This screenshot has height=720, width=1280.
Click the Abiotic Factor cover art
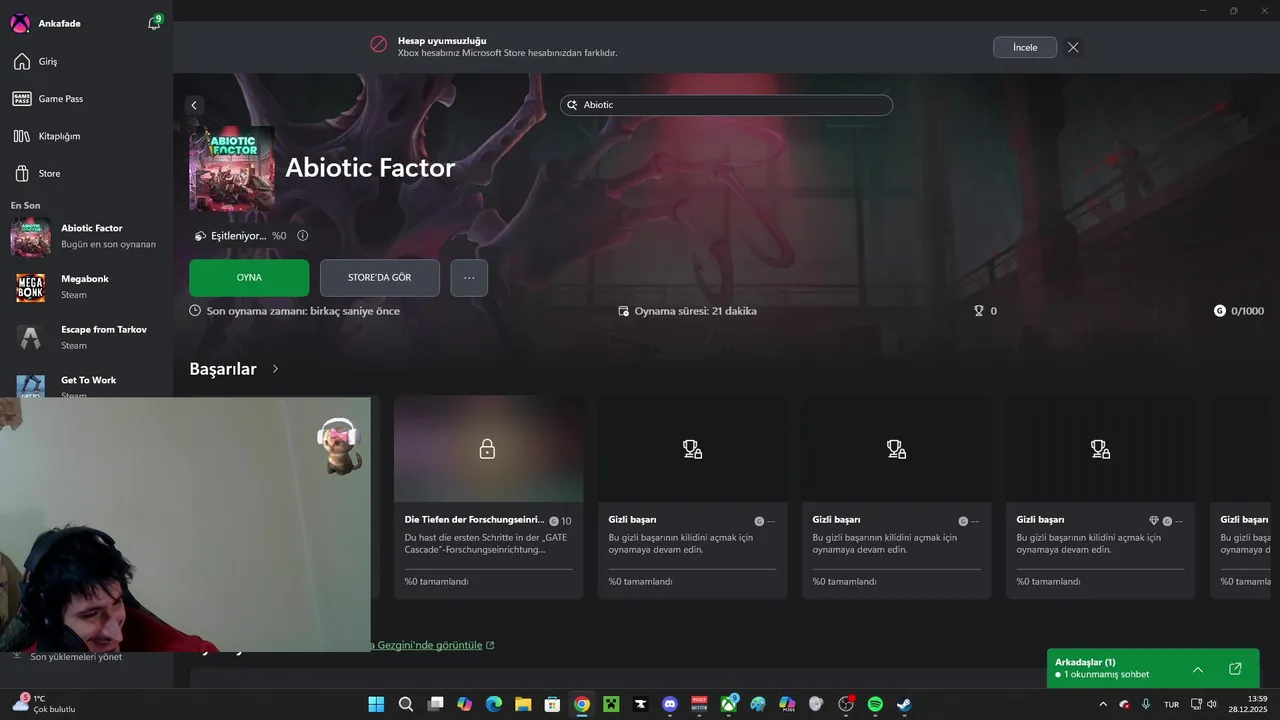232,168
